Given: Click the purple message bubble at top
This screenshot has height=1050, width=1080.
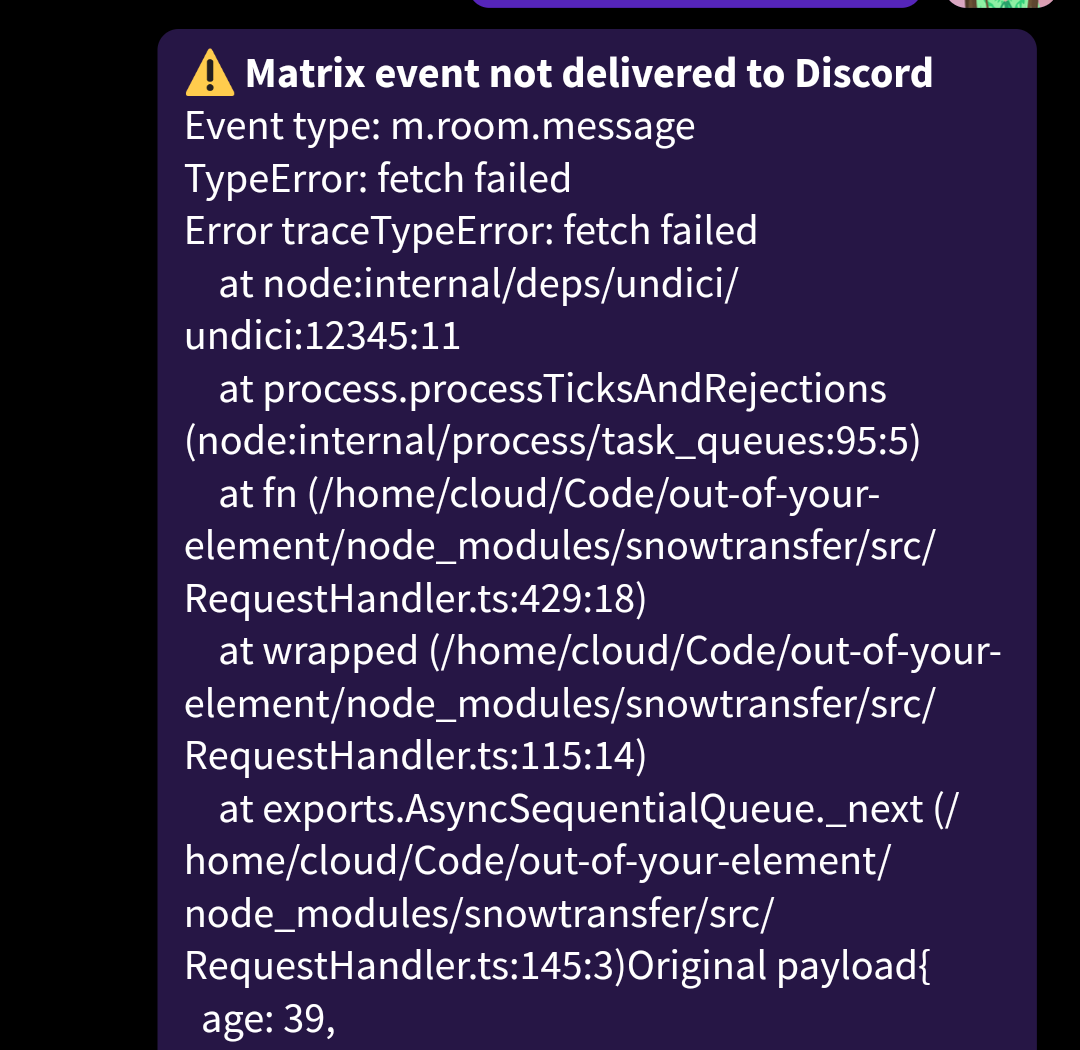Looking at the screenshot, I should click(x=694, y=3).
